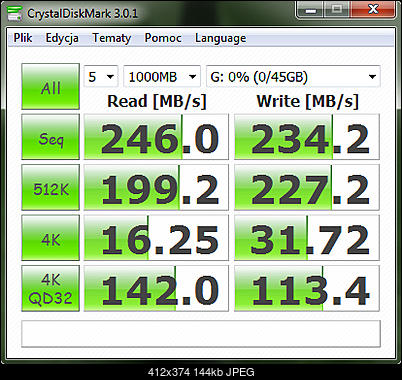Viewport: 402px width, 380px height.
Task: Click the Write [MB/s] column header
Action: pos(307,101)
